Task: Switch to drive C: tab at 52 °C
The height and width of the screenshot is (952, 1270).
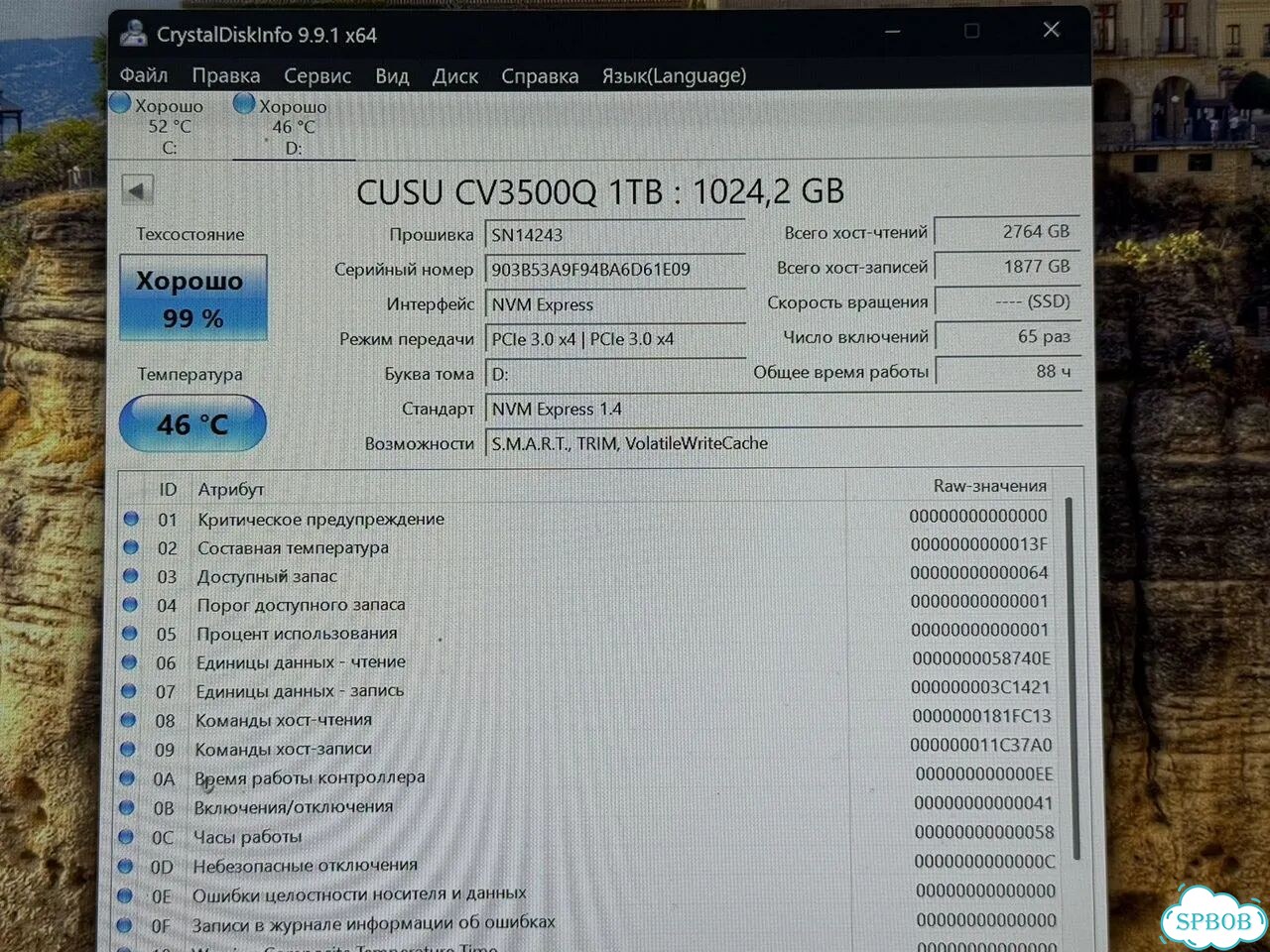Action: [169, 126]
